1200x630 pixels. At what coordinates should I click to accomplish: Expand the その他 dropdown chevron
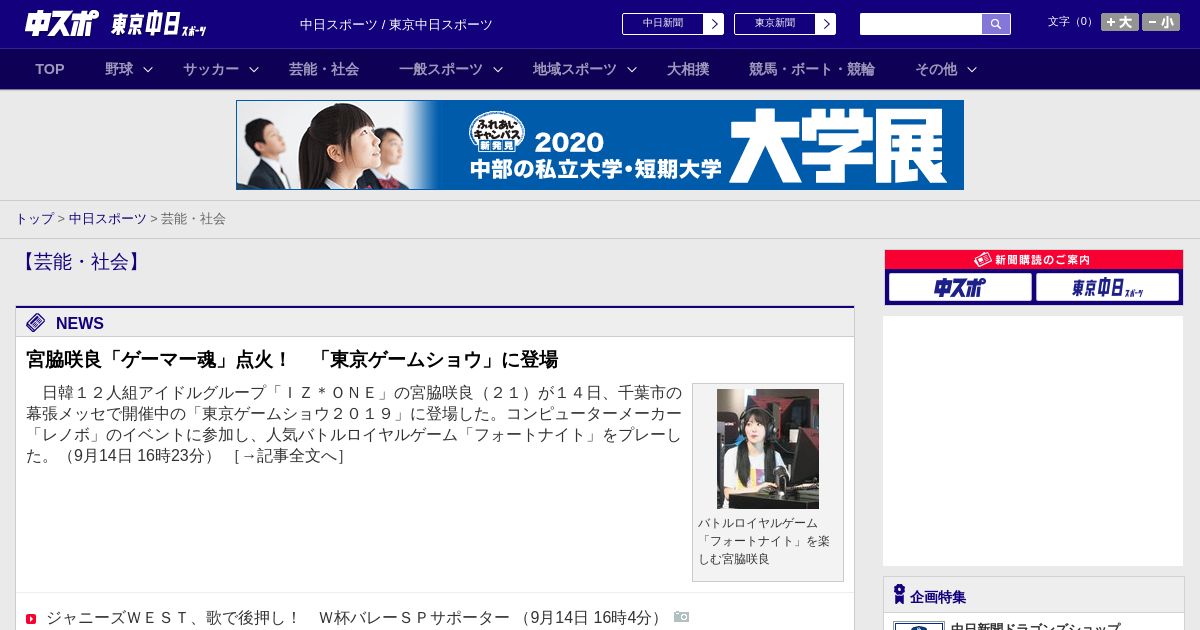972,69
